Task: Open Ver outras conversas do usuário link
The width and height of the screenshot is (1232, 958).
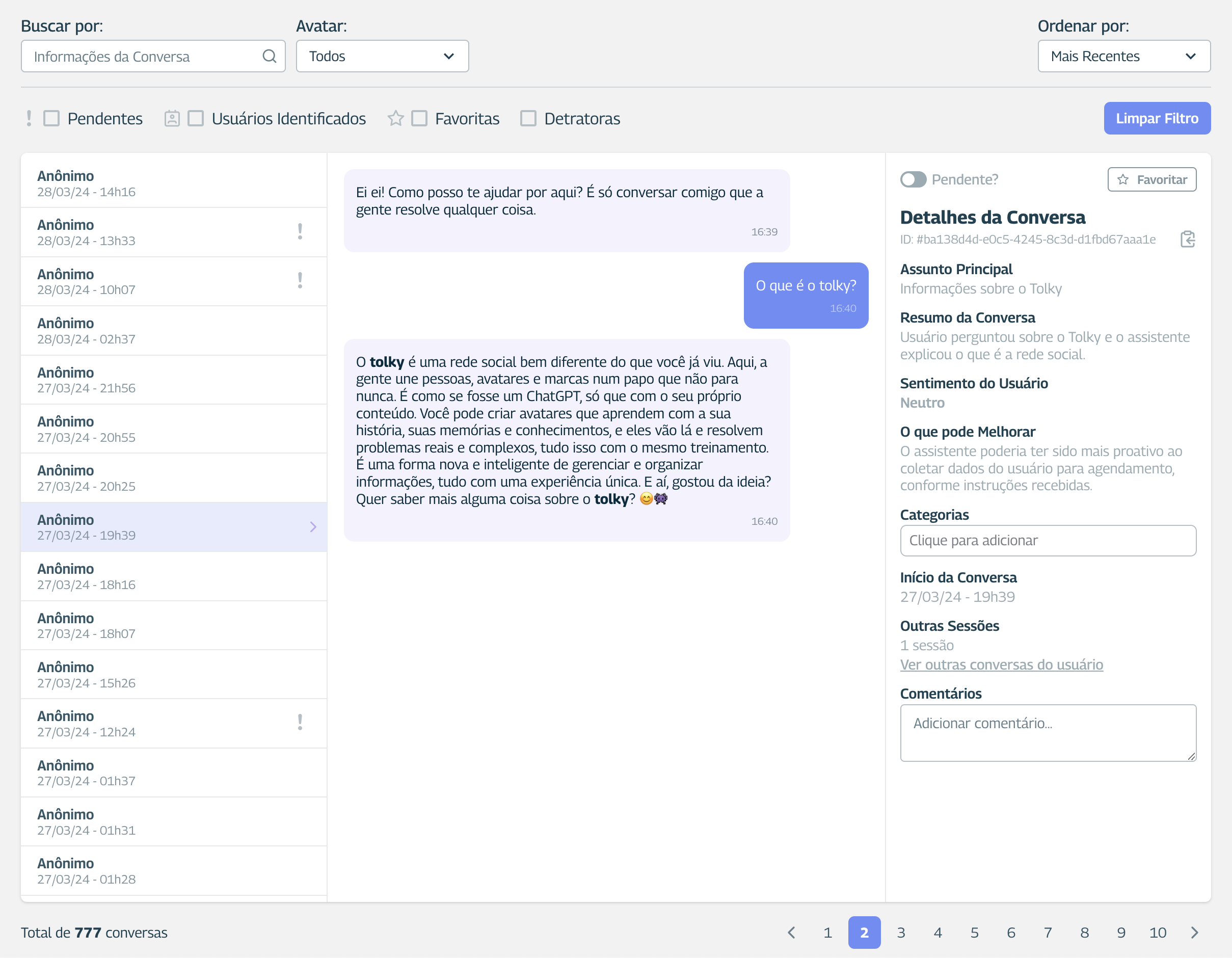Action: [x=1001, y=664]
